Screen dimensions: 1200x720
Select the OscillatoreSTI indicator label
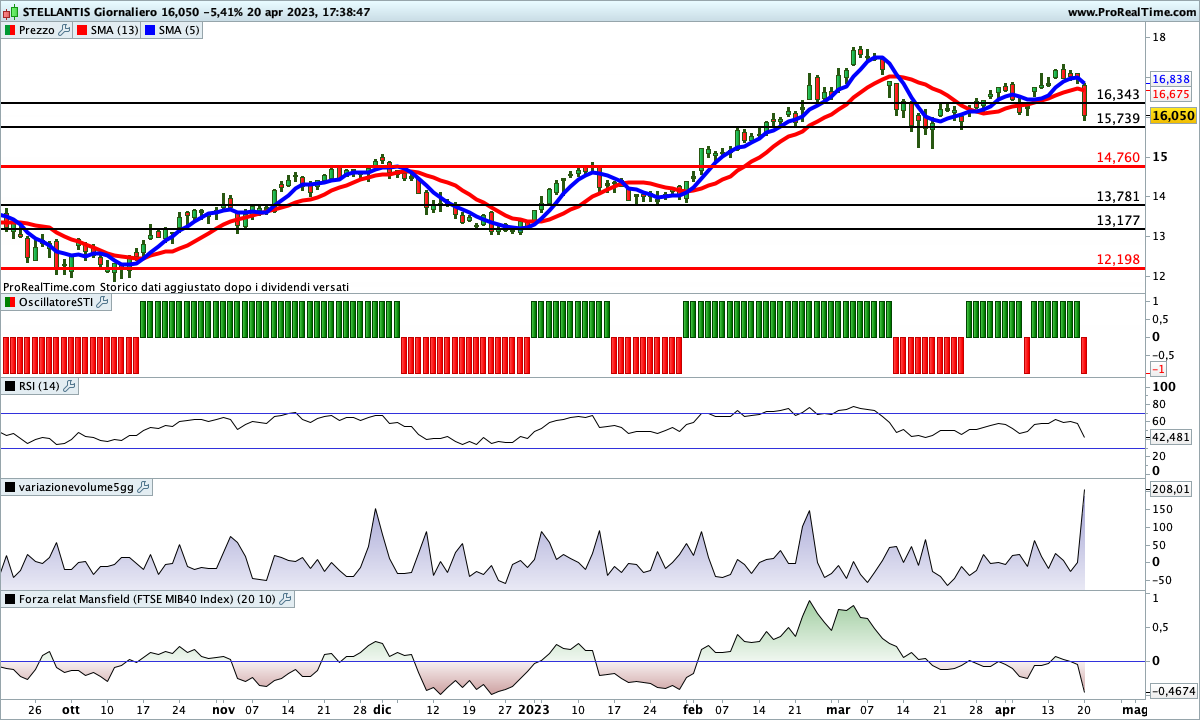(x=55, y=301)
